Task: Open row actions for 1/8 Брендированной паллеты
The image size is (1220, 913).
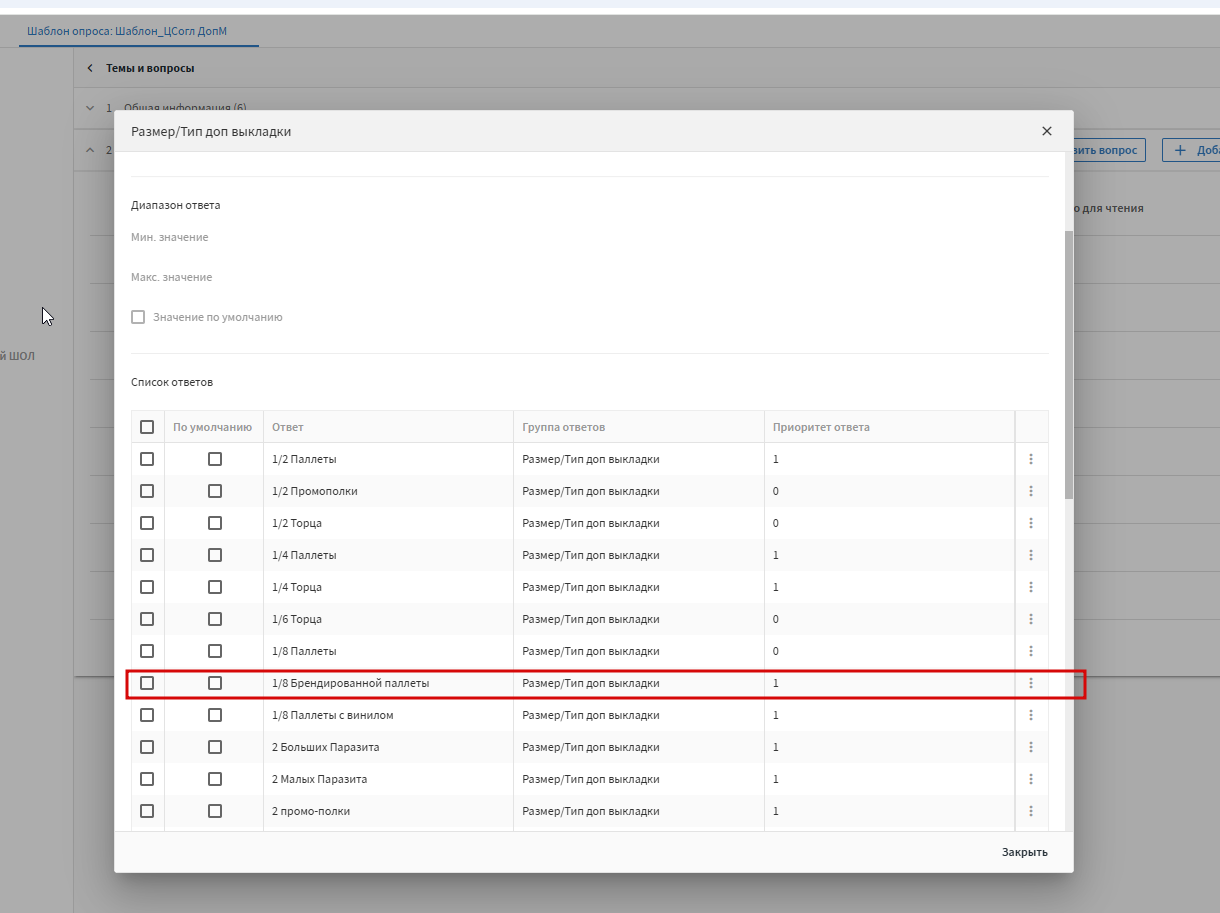Action: click(x=1031, y=683)
